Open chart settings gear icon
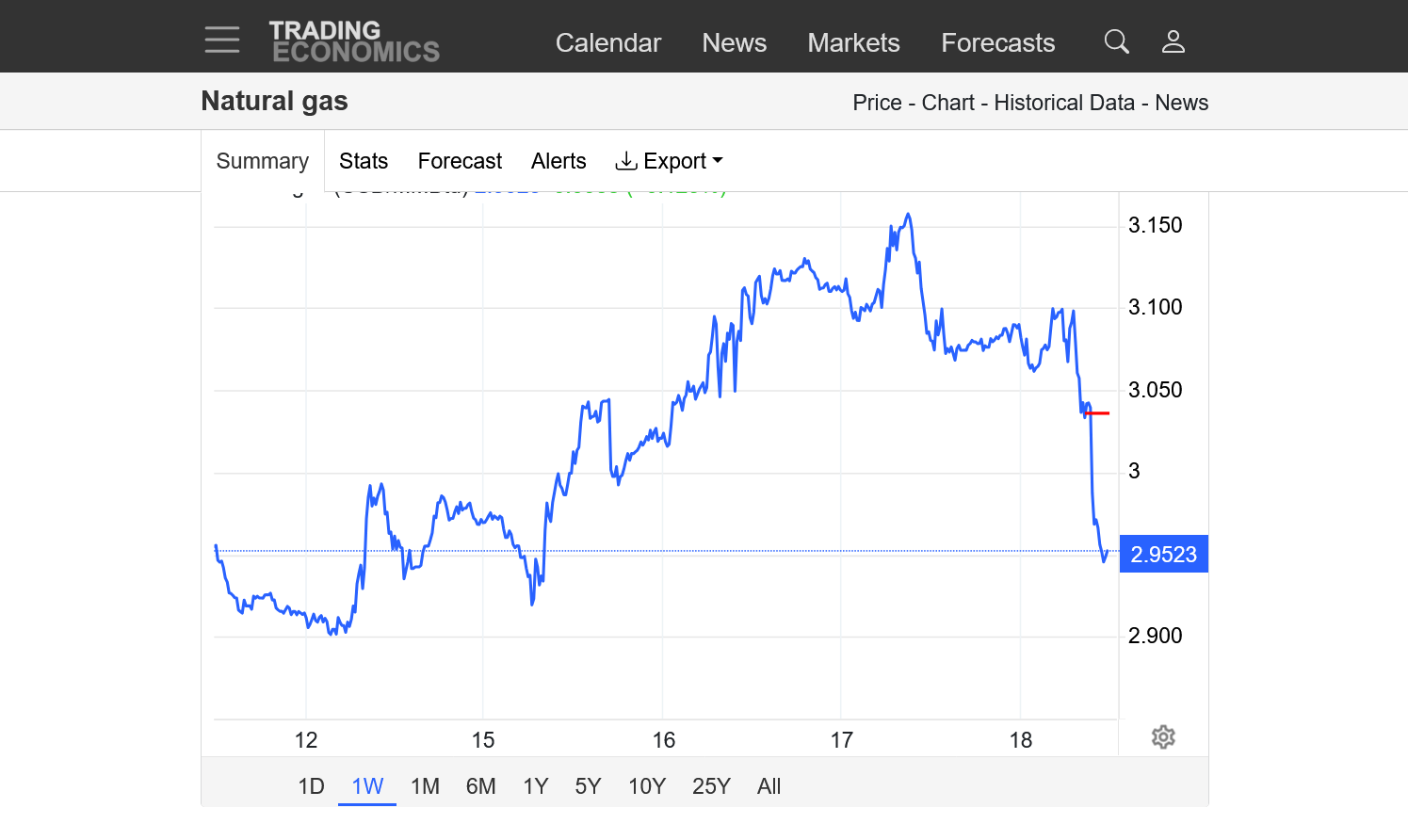1408x840 pixels. [x=1163, y=737]
